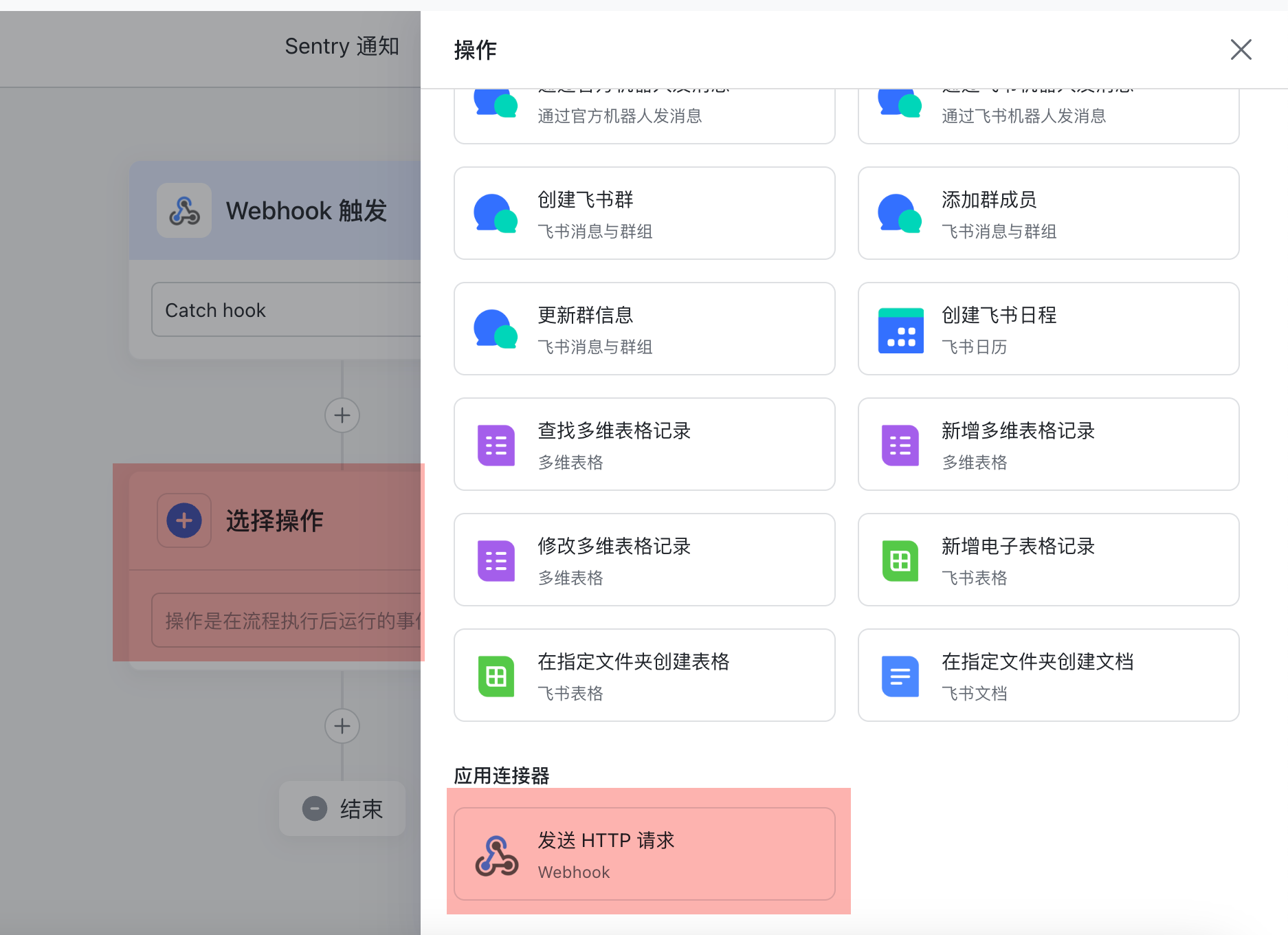Open the Catch hook field

(286, 310)
